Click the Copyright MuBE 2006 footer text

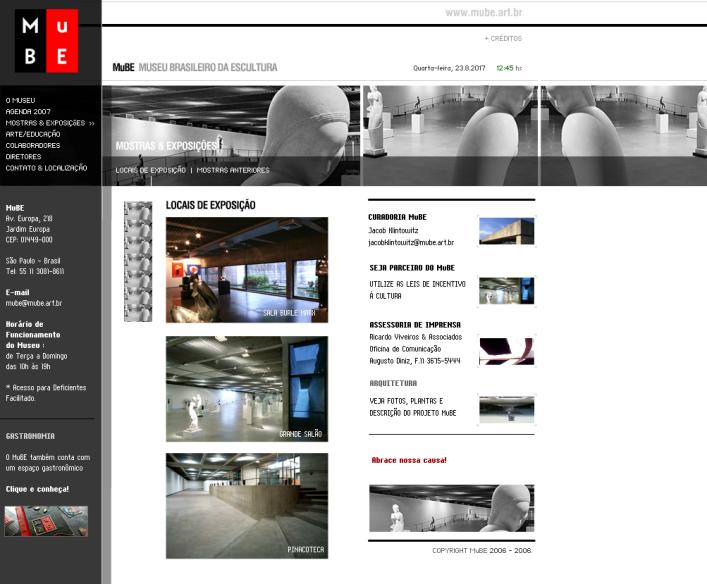click(x=482, y=550)
